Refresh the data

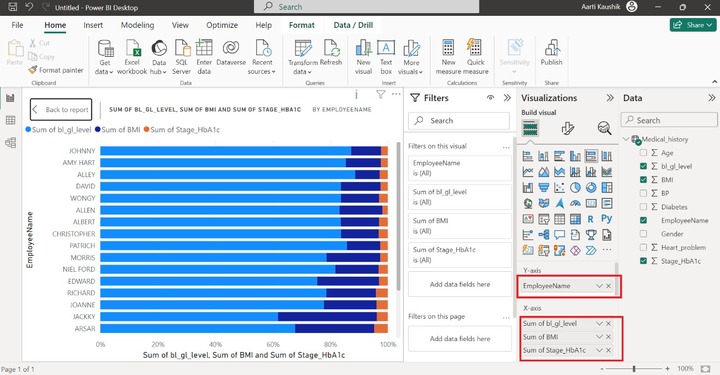(331, 52)
